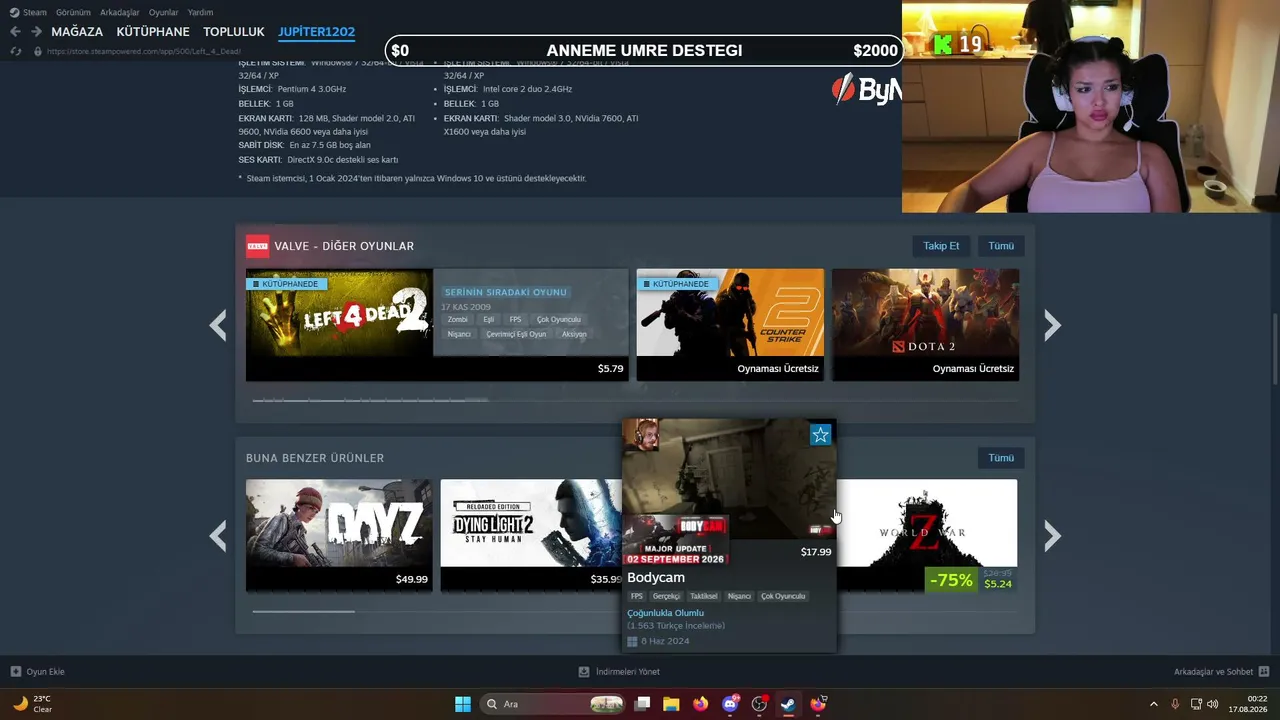This screenshot has width=1280, height=720.
Task: Show previous similar products with left arrow
Action: pos(218,536)
